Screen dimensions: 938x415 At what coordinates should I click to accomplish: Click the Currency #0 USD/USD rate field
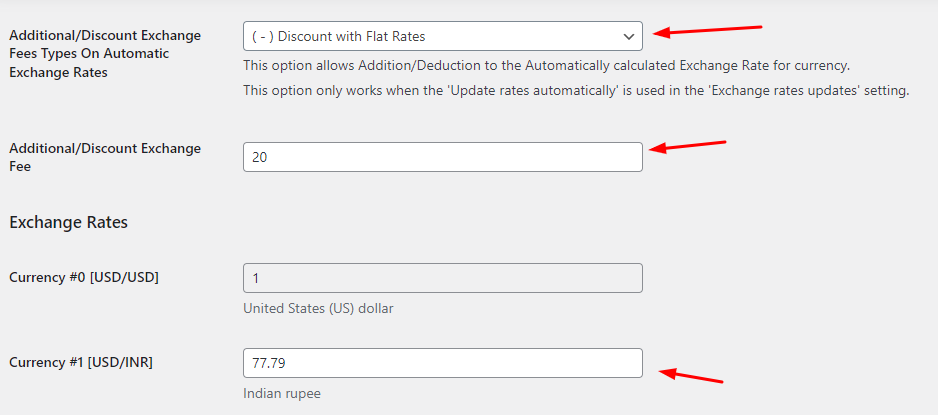click(442, 278)
